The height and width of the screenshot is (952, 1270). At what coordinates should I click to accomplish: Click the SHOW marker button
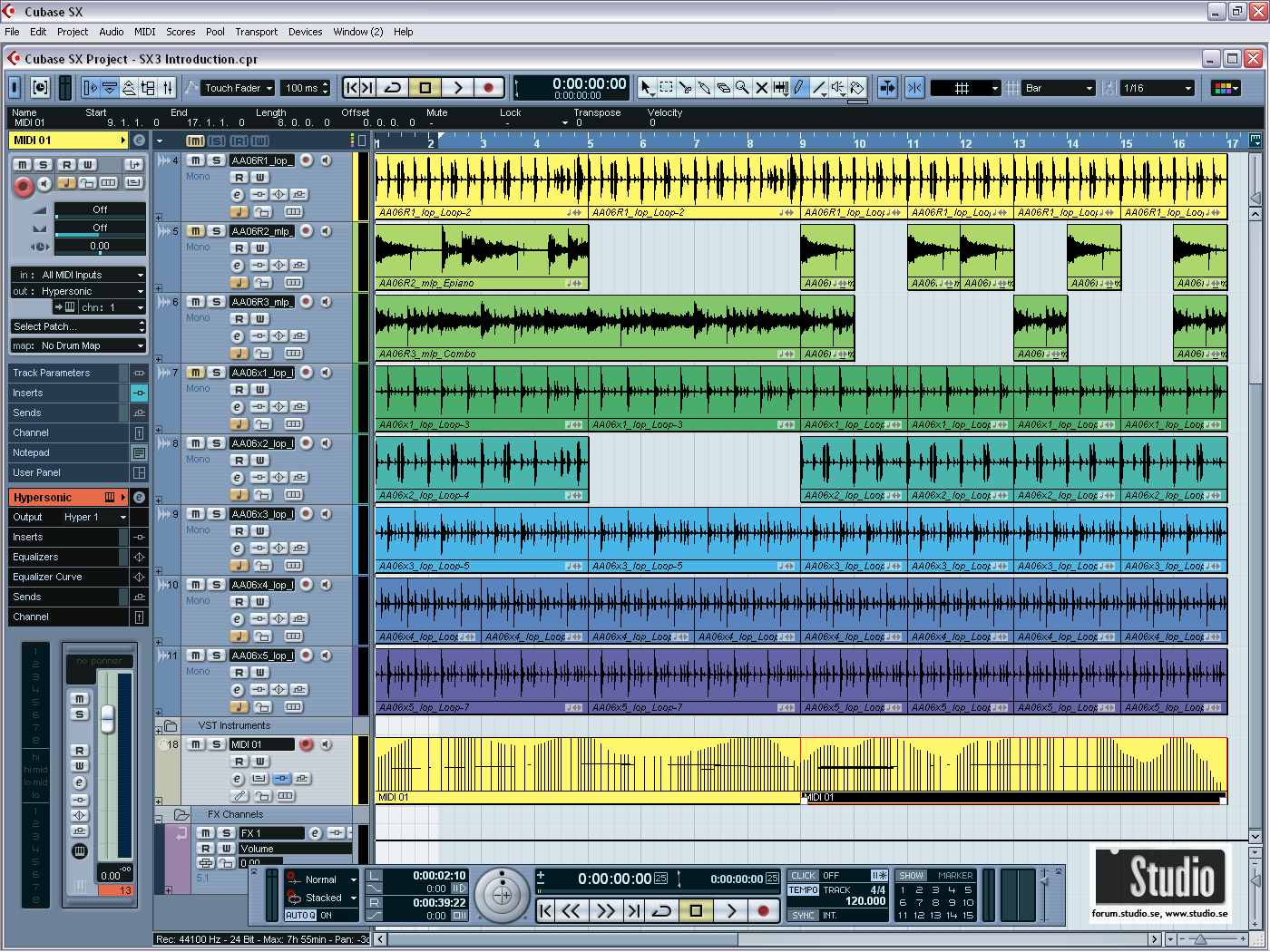pyautogui.click(x=912, y=876)
